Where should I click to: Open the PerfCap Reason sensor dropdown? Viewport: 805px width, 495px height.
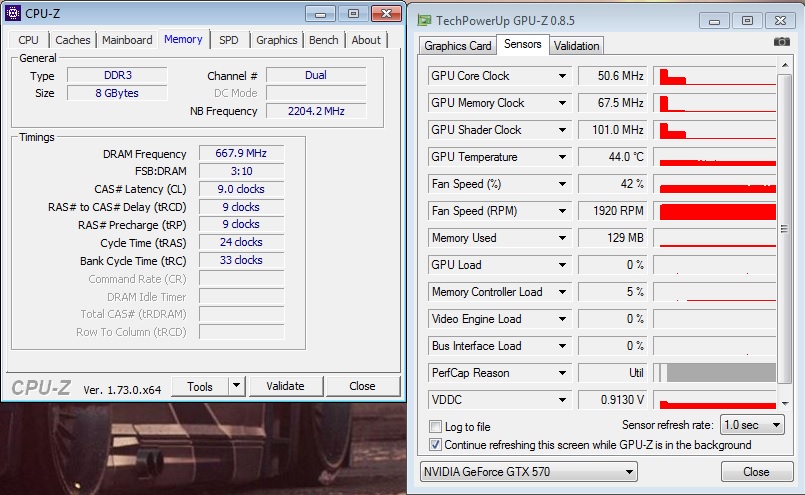pos(563,373)
